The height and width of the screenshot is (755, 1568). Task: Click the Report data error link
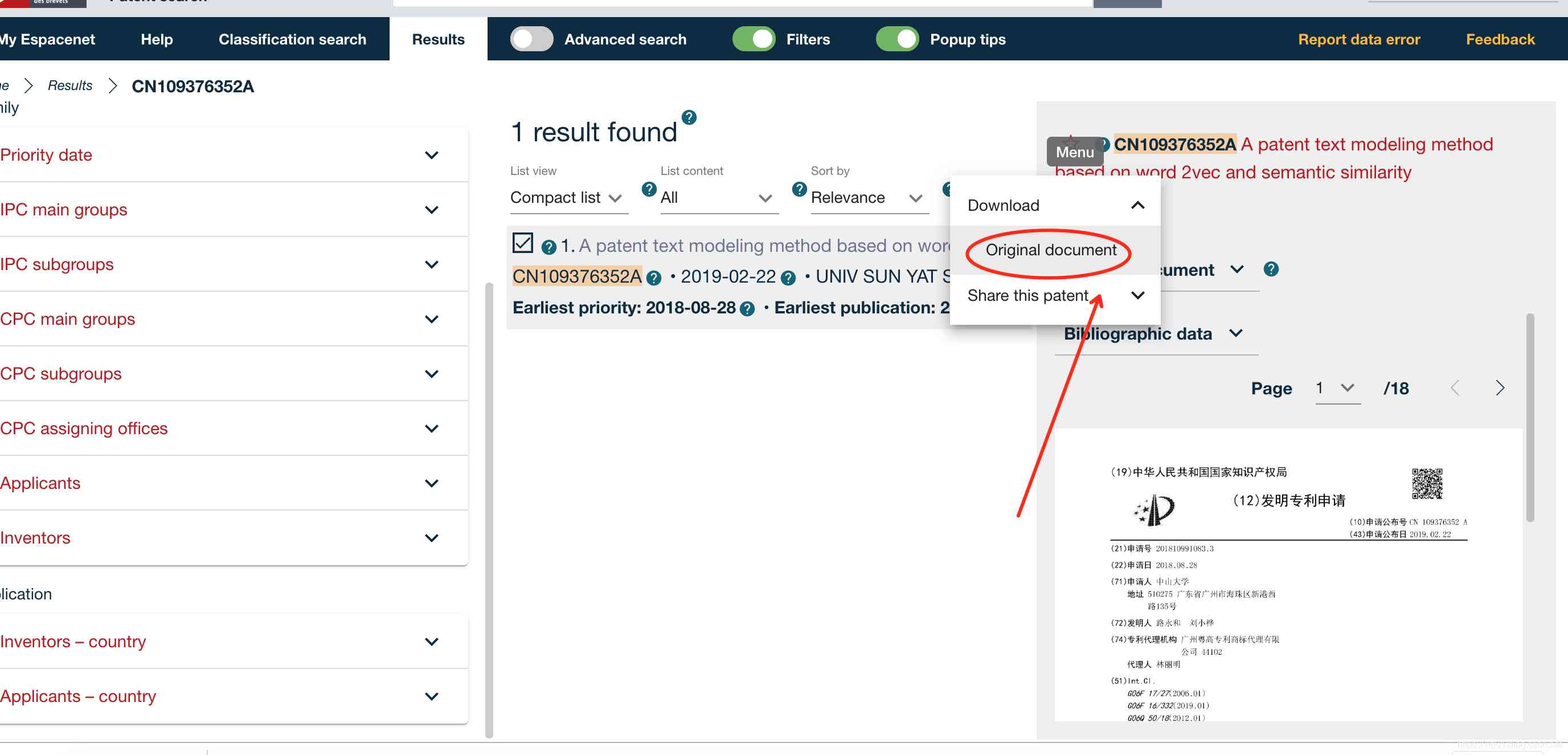click(x=1359, y=39)
